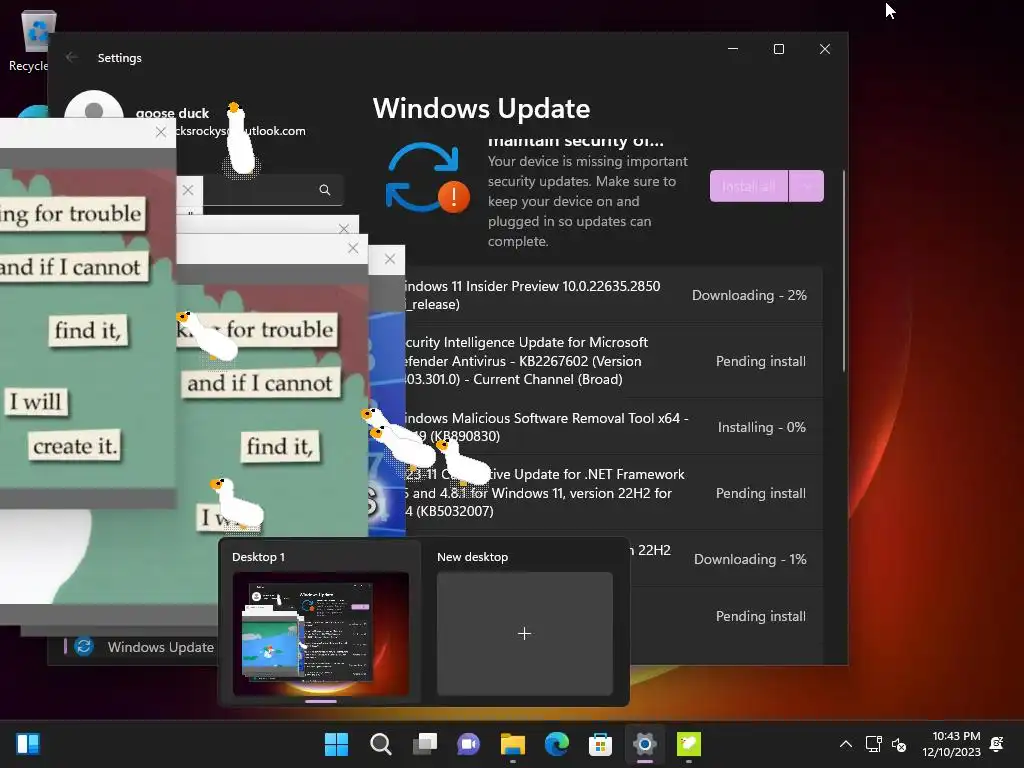Maximize the Settings window
The height and width of the screenshot is (768, 1024).
pos(778,49)
